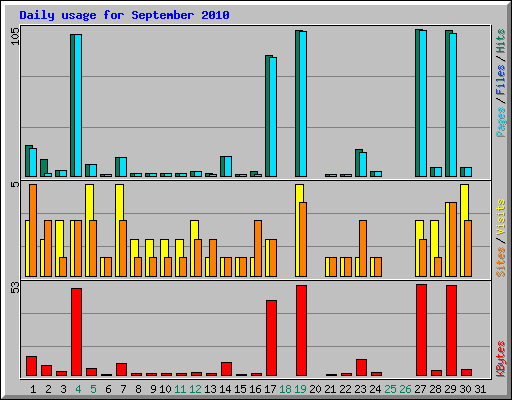This screenshot has width=512, height=400.
Task: Click the yellow visits bar for day 5
Action: (x=89, y=230)
